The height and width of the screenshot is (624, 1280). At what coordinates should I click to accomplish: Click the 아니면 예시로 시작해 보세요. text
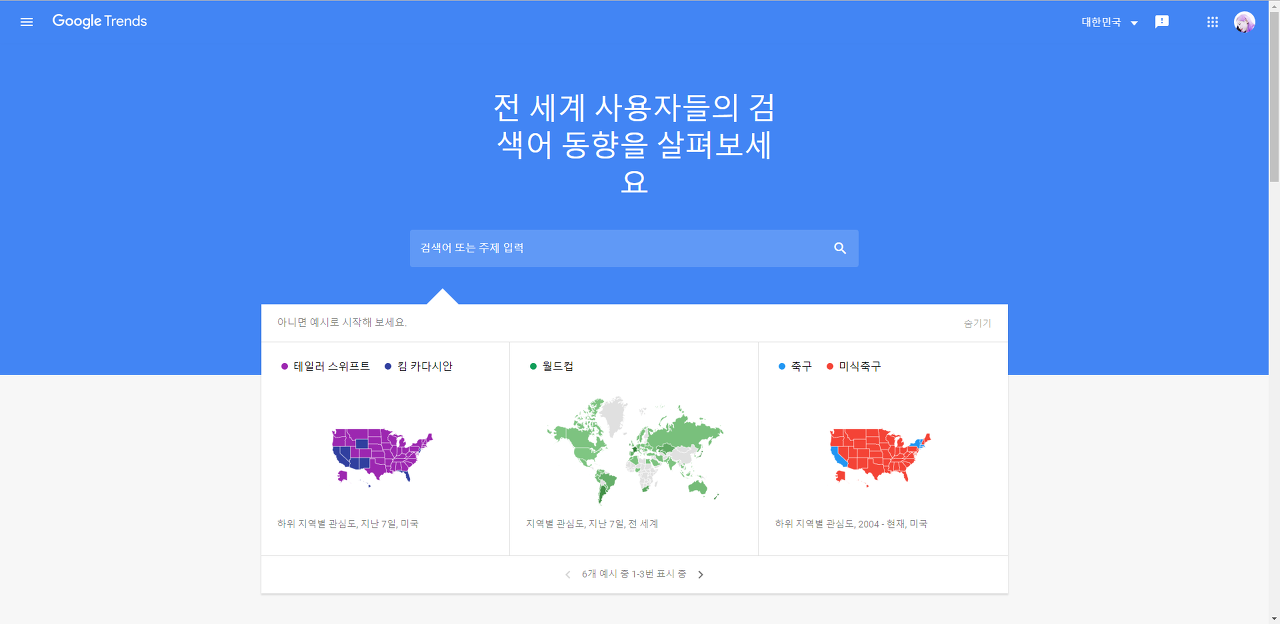[x=342, y=323]
